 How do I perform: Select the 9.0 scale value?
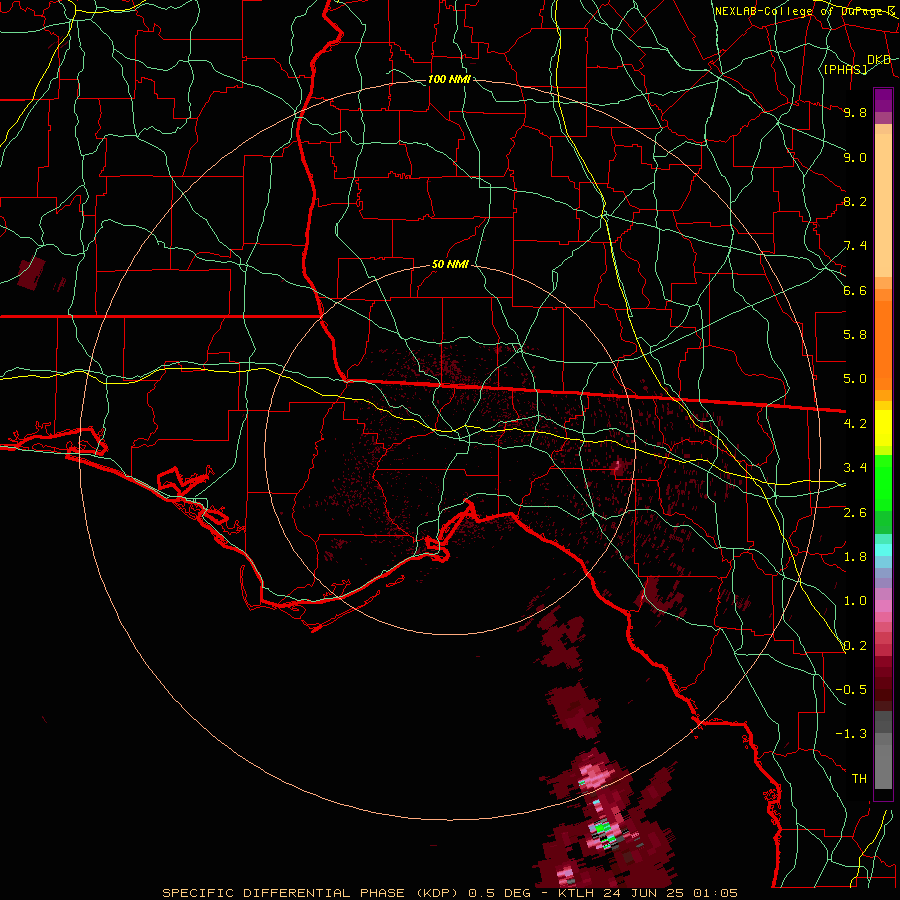point(855,157)
